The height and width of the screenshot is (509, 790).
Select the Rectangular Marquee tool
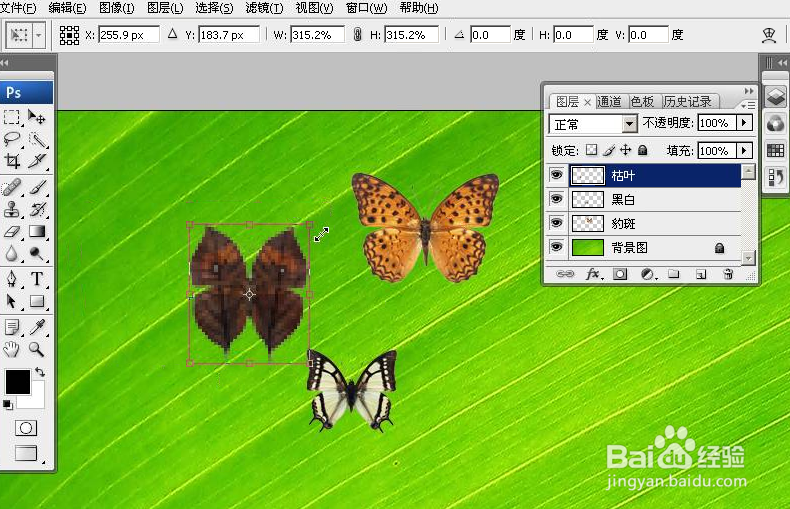[12, 117]
